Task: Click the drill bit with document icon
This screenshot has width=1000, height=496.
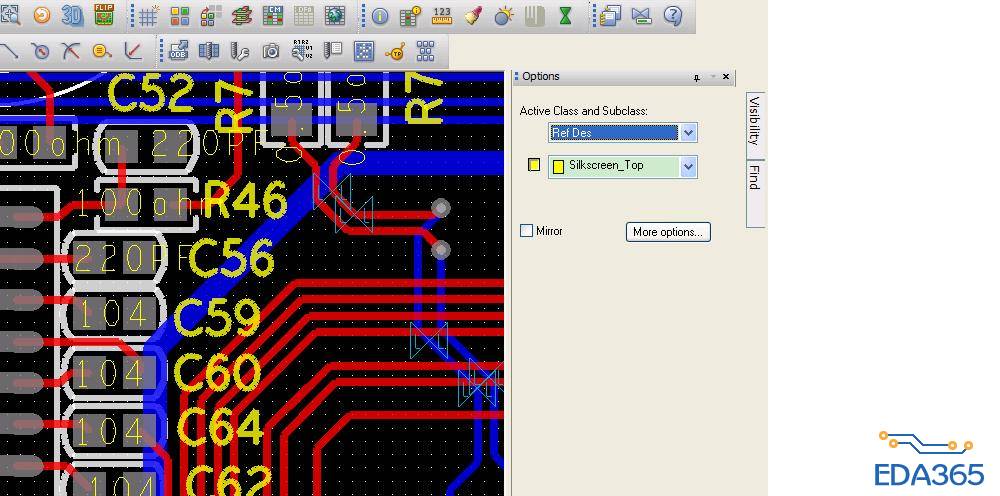Action: [x=333, y=51]
